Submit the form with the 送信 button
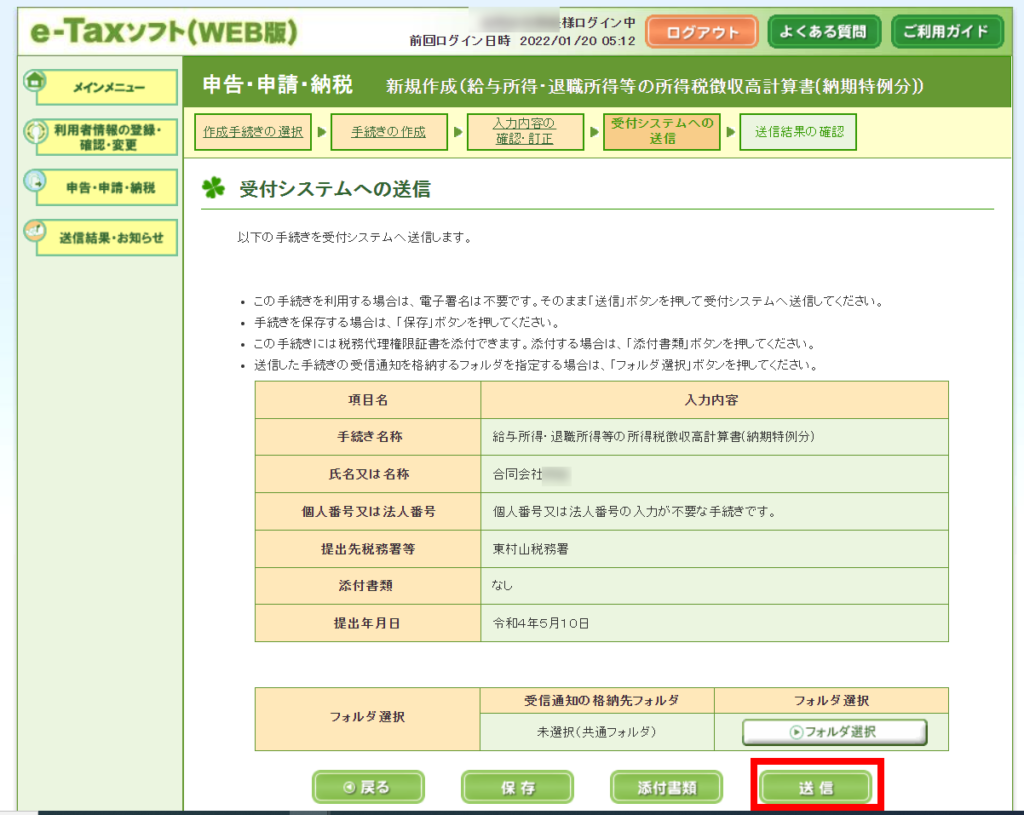This screenshot has height=815, width=1024. tap(815, 787)
